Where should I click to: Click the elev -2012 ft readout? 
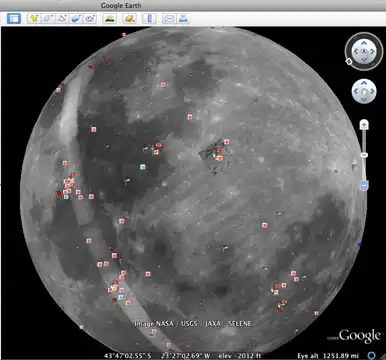tap(240, 356)
